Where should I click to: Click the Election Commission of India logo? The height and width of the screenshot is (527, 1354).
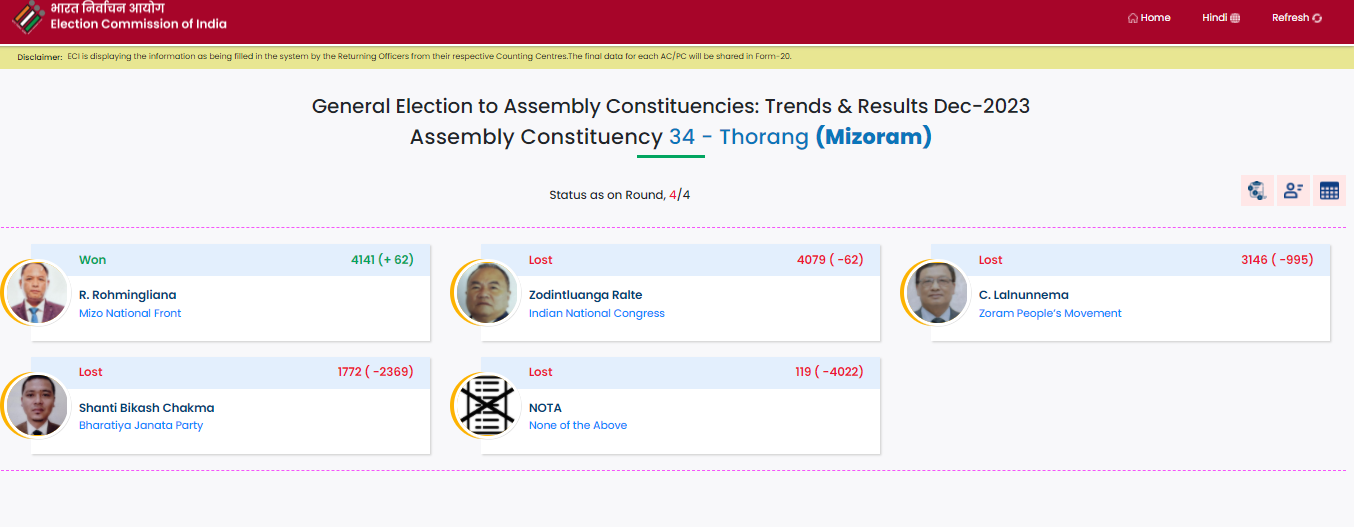28,16
